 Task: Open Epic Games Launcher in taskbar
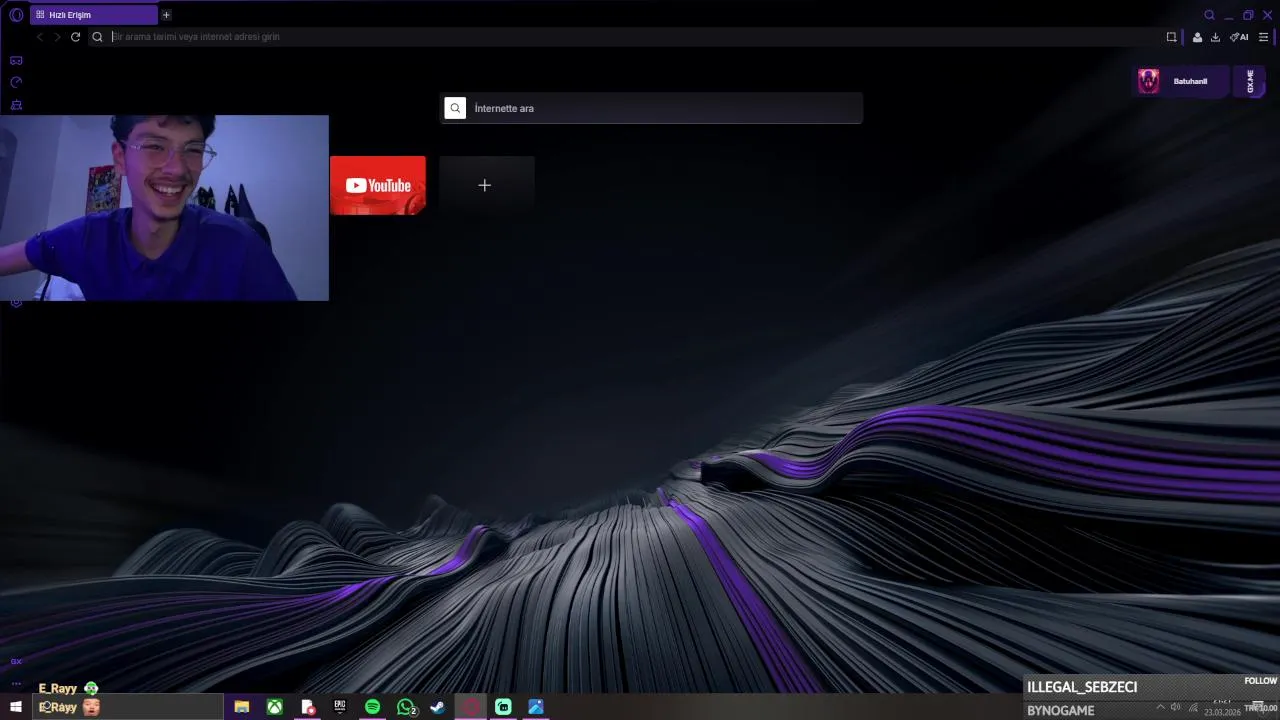(x=340, y=707)
